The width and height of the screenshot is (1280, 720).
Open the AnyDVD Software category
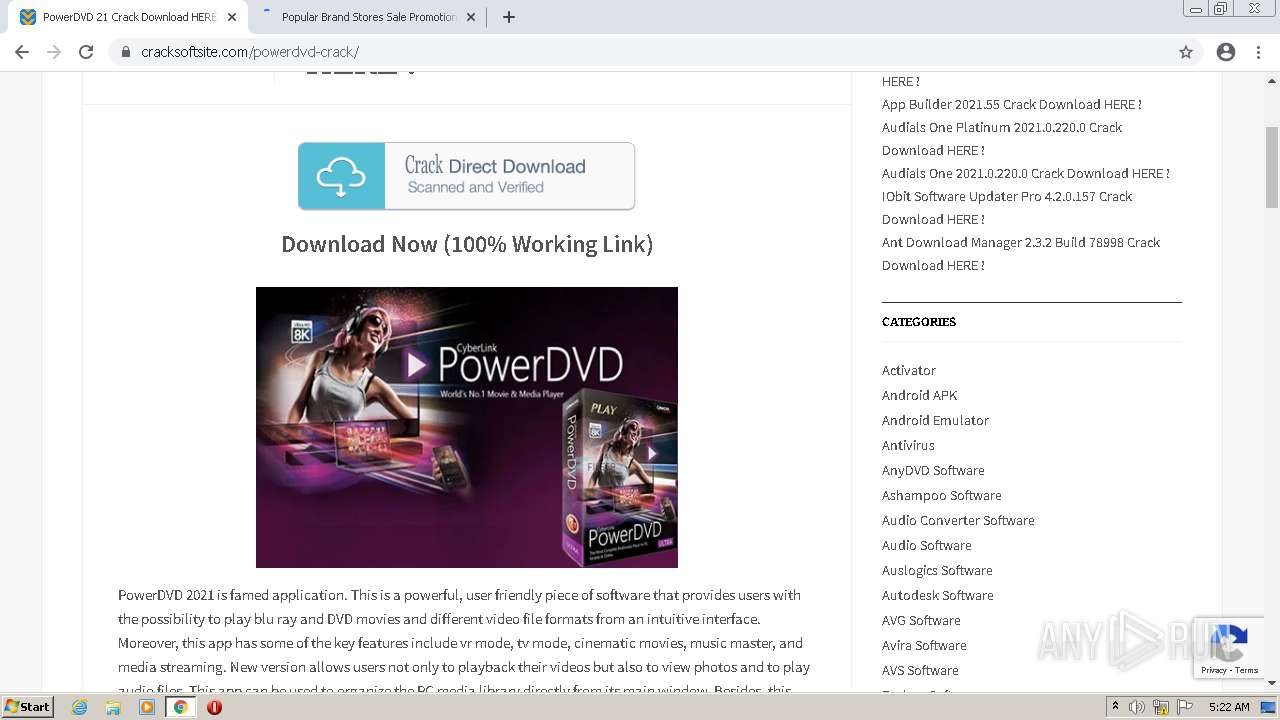pyautogui.click(x=933, y=470)
